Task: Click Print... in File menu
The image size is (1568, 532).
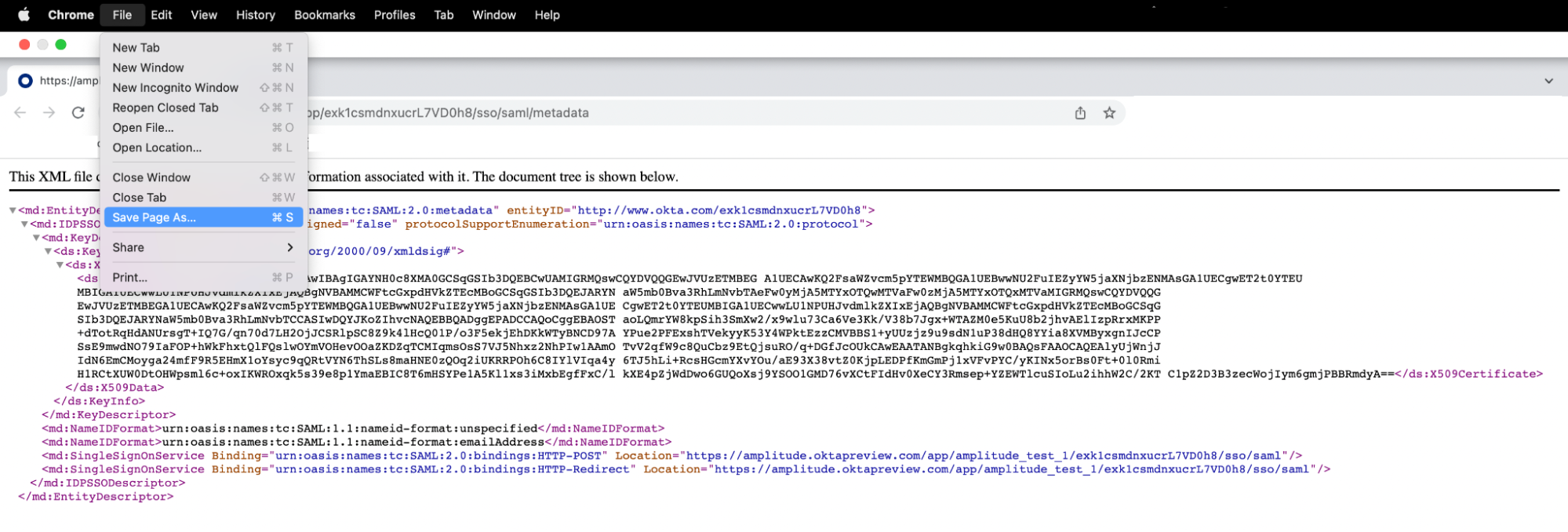Action: click(x=129, y=277)
